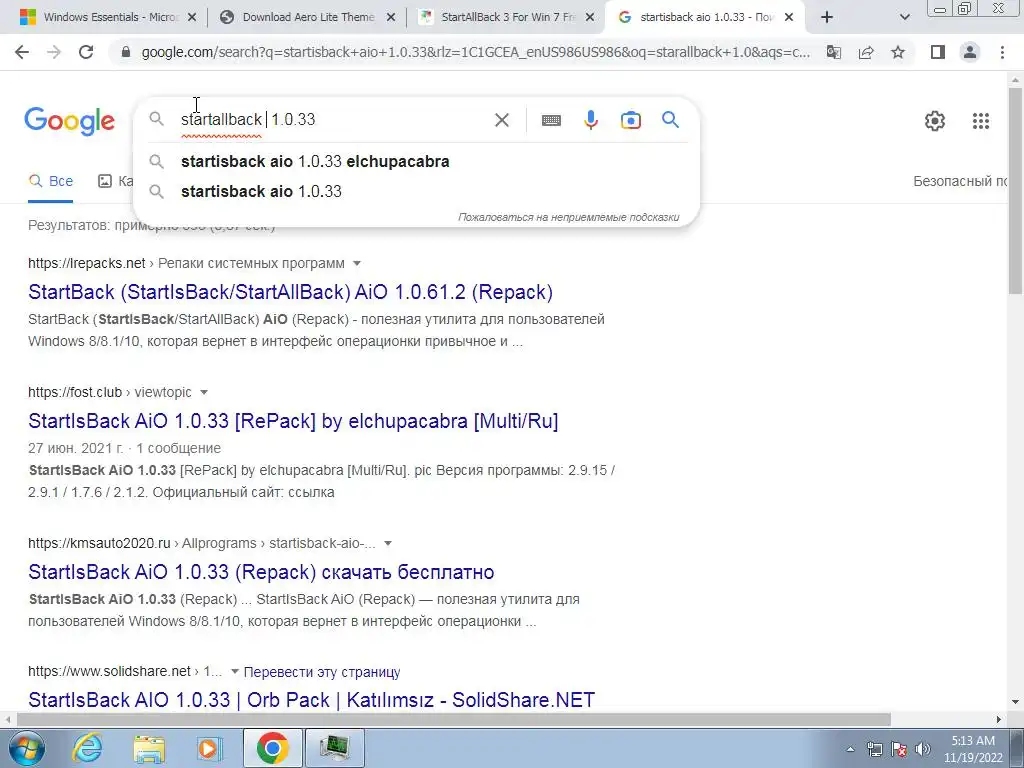Open the Google apps grid
1024x768 pixels.
(x=981, y=121)
